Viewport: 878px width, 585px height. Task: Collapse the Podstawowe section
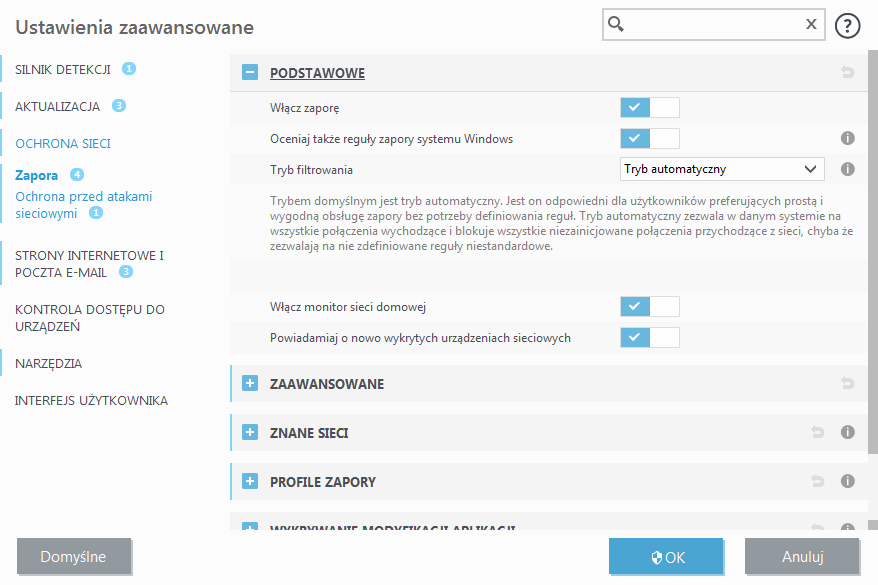(250, 73)
